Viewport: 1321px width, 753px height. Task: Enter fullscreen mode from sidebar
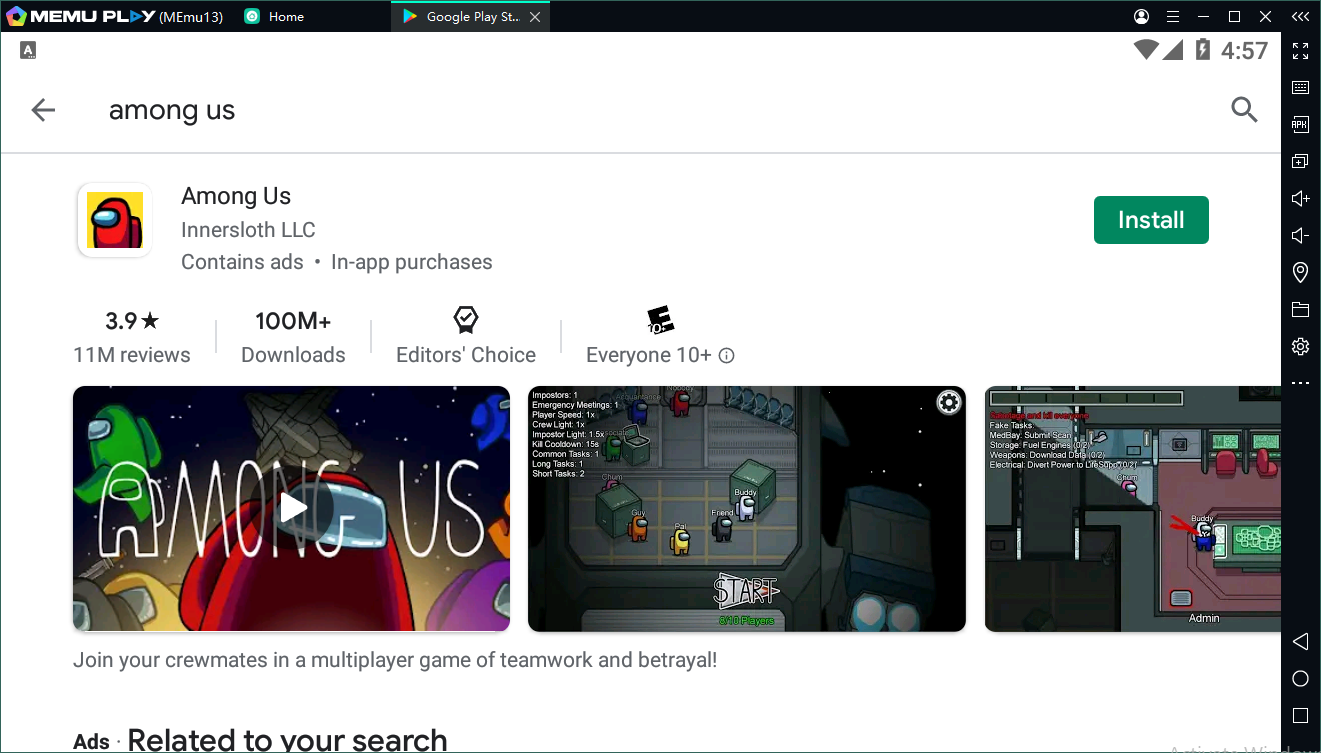(1300, 51)
